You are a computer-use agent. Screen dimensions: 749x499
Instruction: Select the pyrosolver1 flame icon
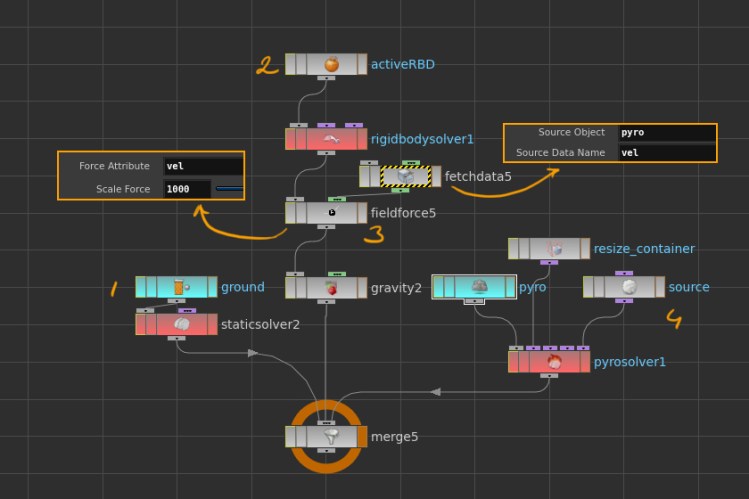pos(554,362)
